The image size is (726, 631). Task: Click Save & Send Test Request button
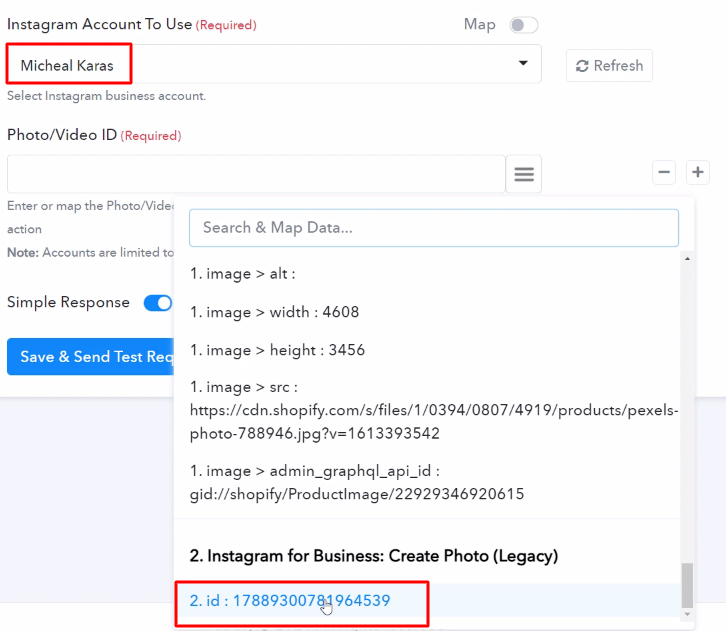point(91,356)
